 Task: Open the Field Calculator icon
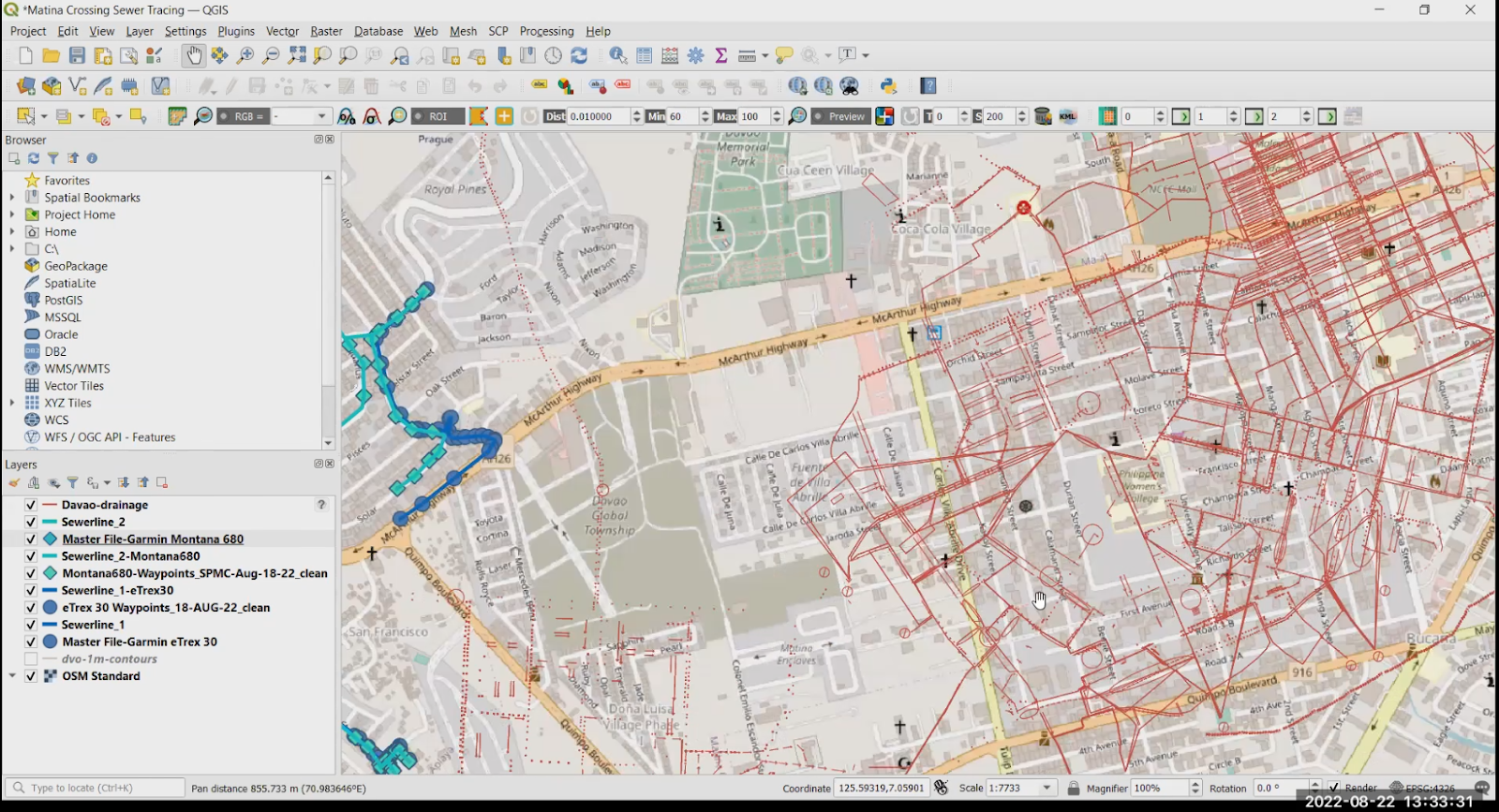click(x=670, y=56)
